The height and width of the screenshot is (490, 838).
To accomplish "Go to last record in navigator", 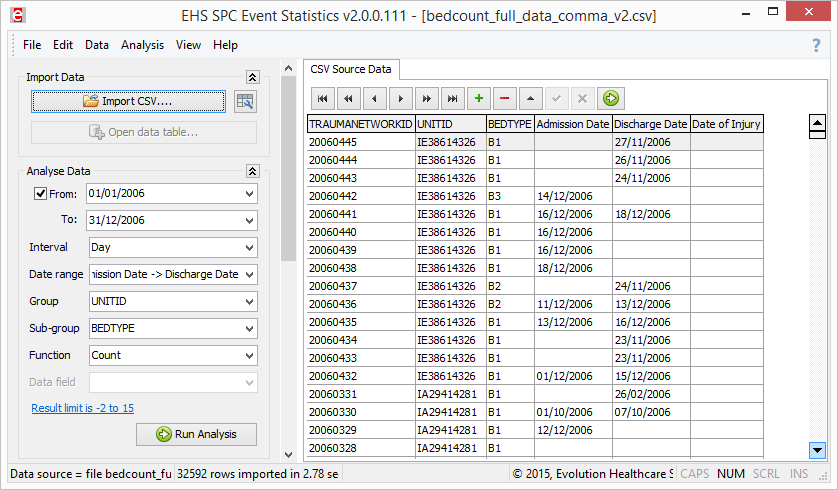I will (452, 98).
